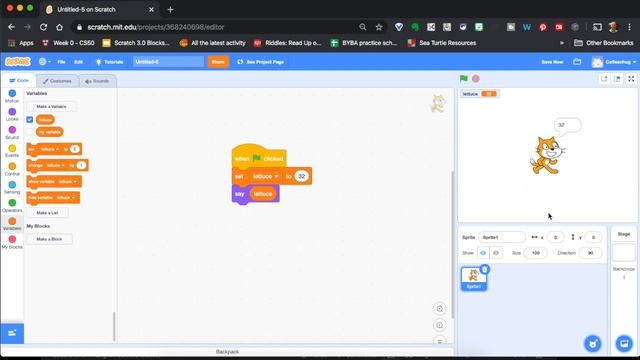Open the Edit menu
The image size is (640, 360).
pyautogui.click(x=78, y=62)
